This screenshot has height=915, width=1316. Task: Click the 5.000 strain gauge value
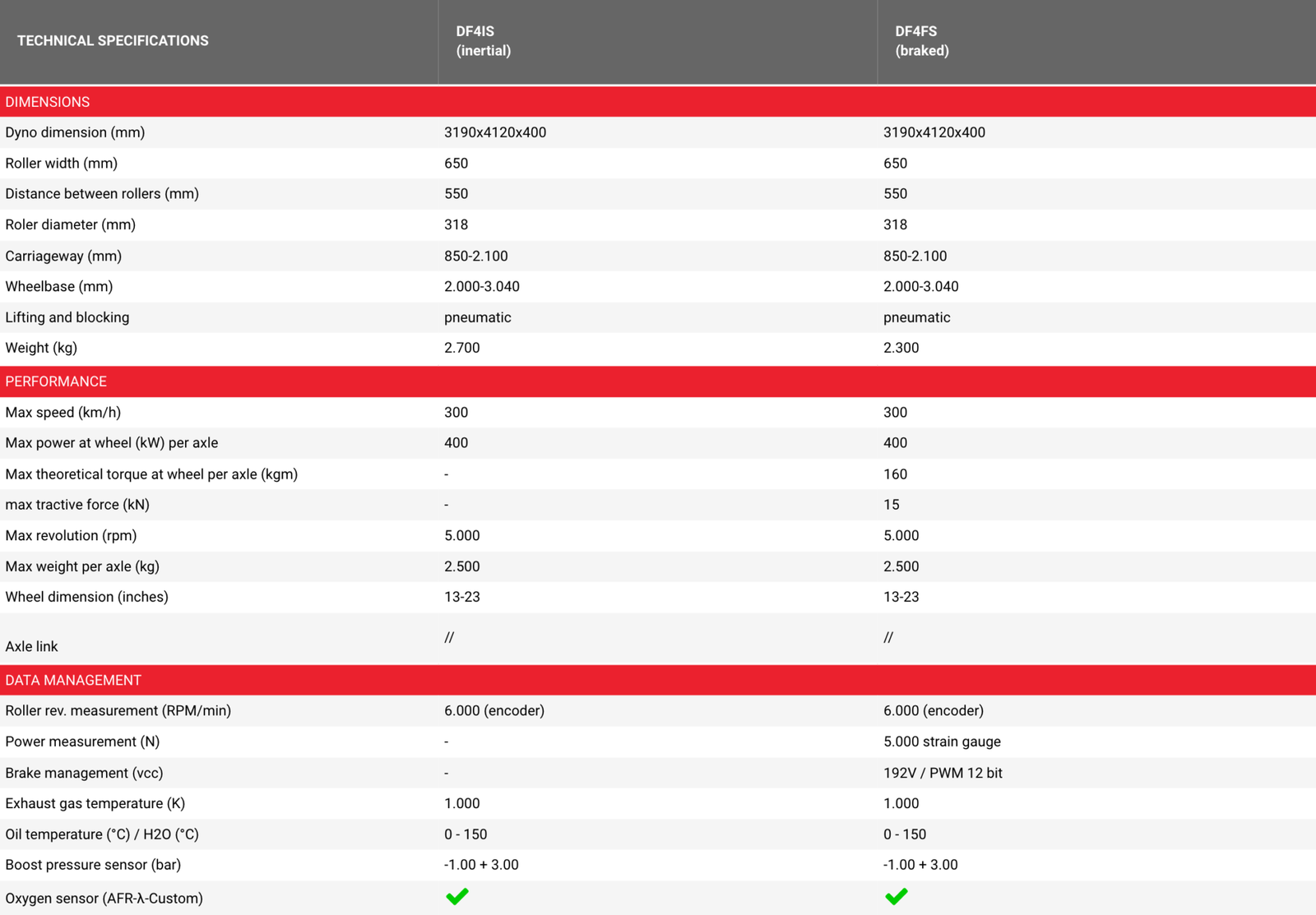tap(942, 742)
